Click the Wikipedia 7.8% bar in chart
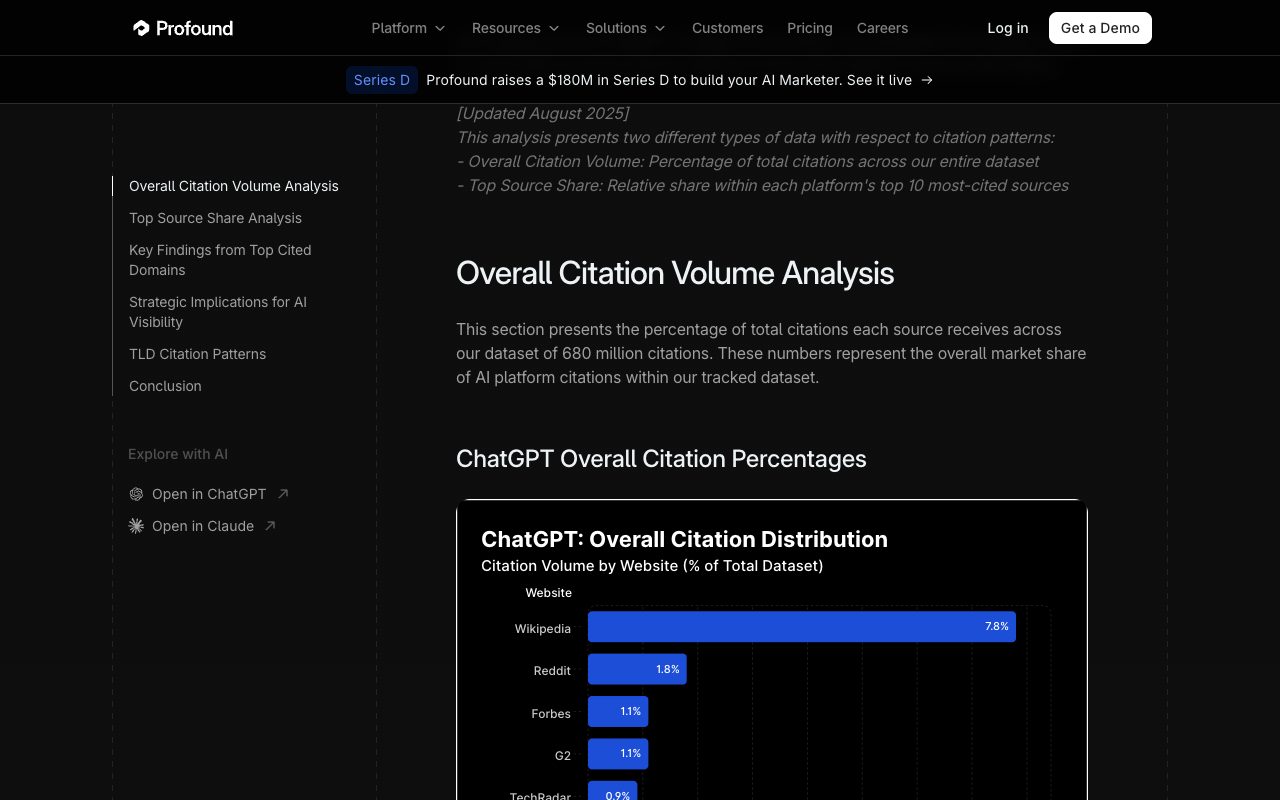 [802, 627]
